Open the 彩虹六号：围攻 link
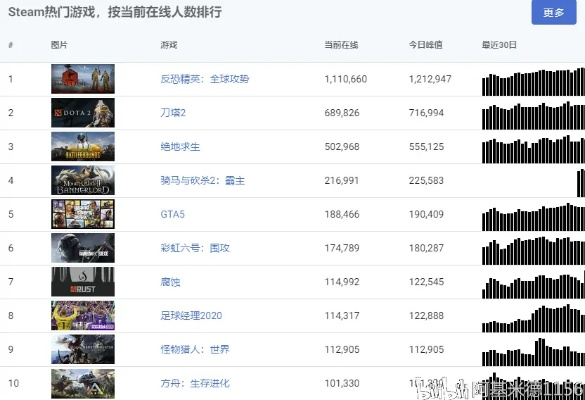585x400 pixels. [x=195, y=248]
